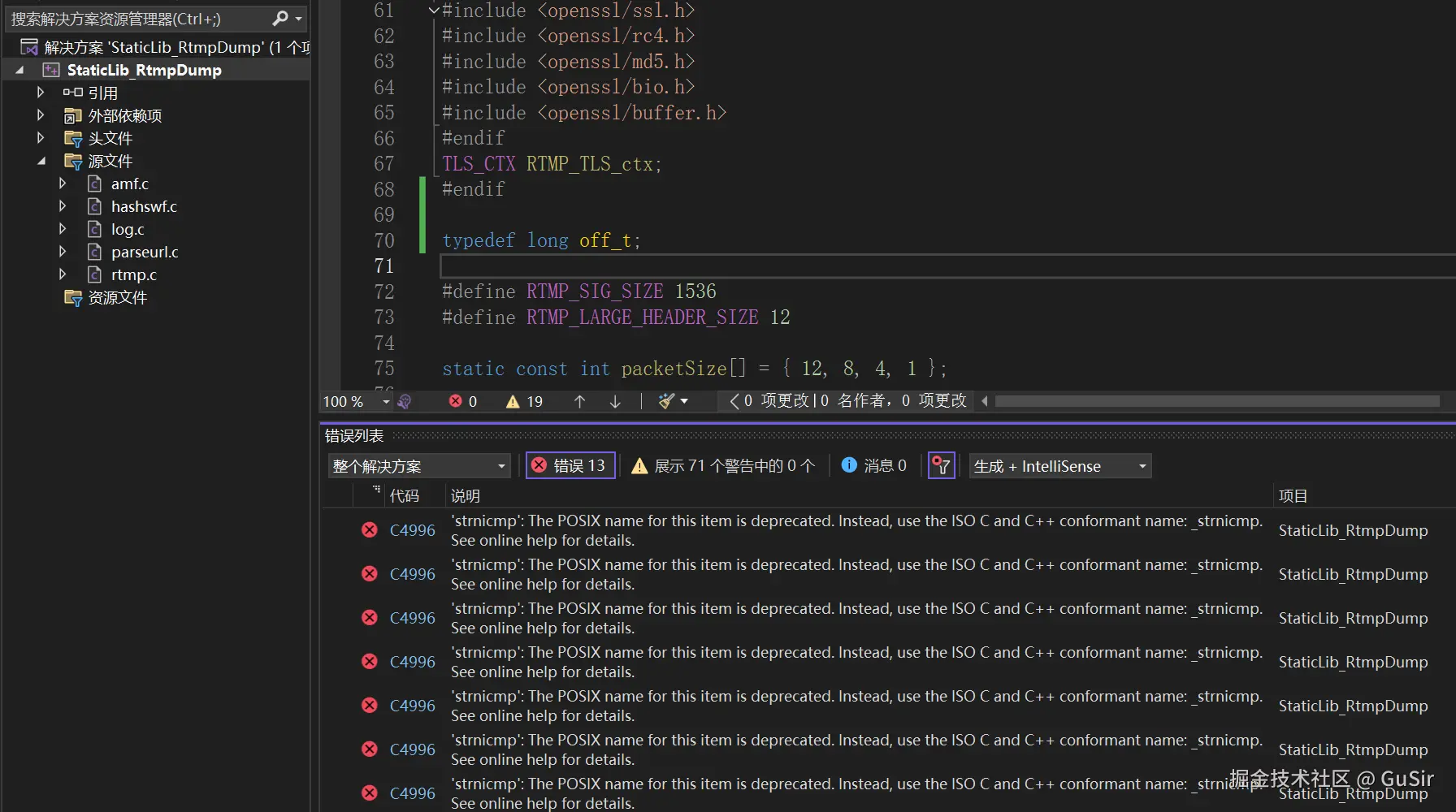Click the 源文件 folder icon
Viewport: 1456px width, 812px height.
click(72, 161)
